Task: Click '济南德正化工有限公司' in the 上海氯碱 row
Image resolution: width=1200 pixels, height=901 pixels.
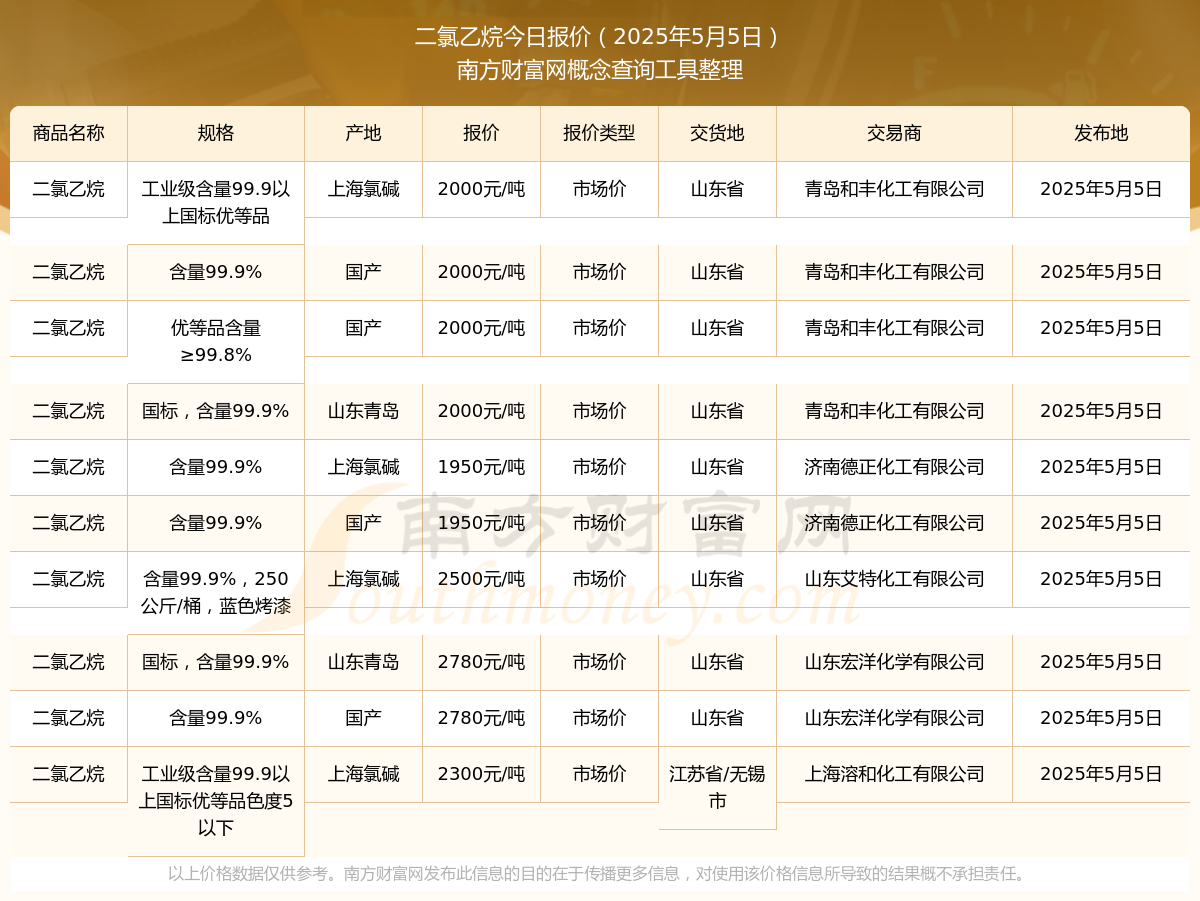Action: click(894, 467)
